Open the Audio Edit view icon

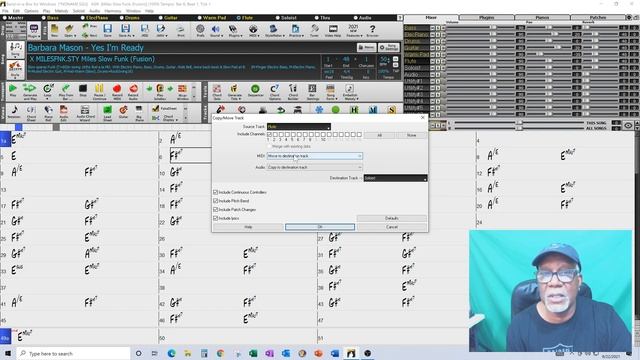(64, 112)
